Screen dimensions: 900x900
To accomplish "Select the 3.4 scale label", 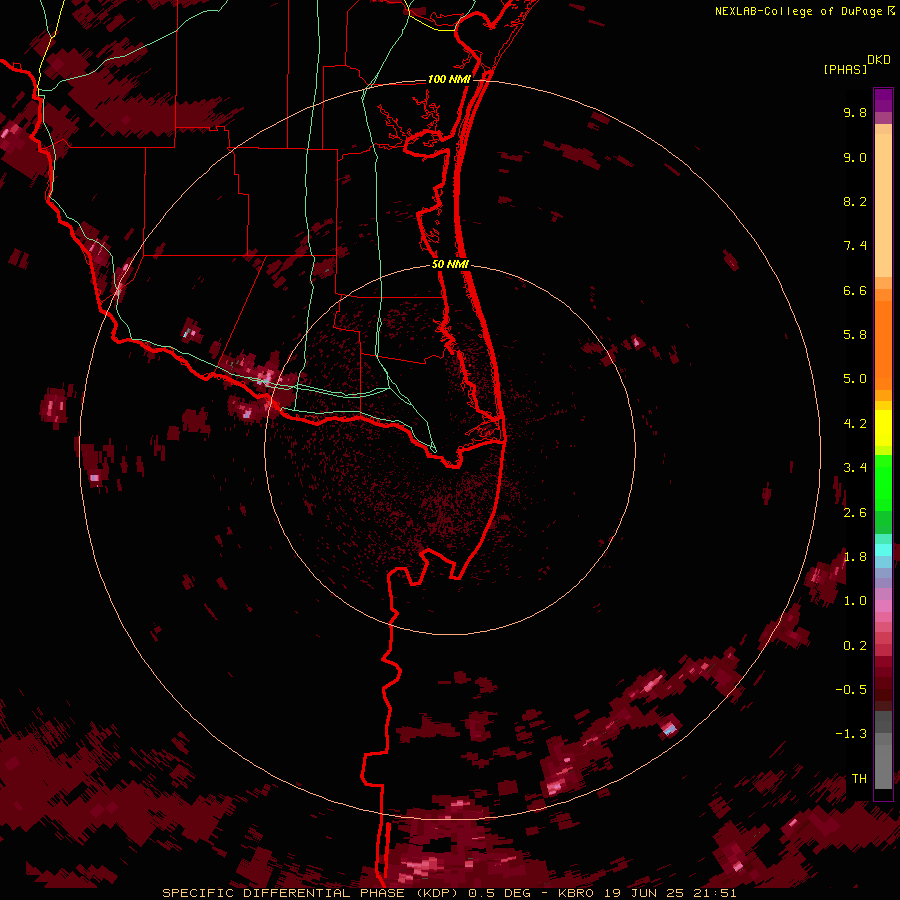I will (x=855, y=468).
